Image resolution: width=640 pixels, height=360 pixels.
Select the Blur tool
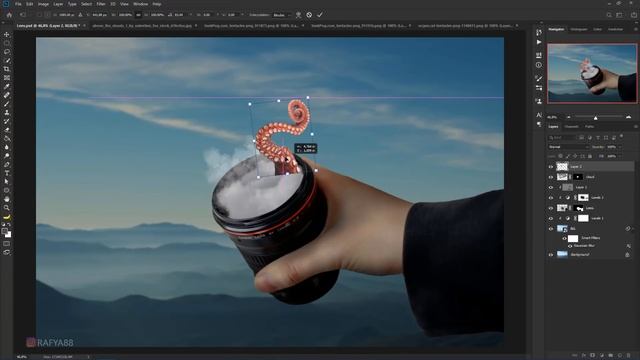coord(7,147)
